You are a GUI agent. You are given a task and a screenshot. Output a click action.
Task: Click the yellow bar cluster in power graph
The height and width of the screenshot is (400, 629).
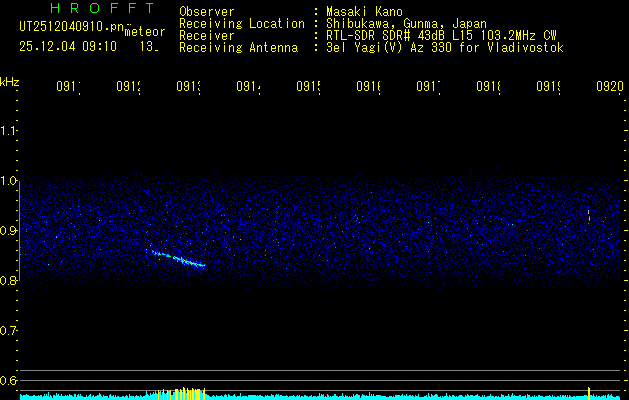pos(181,394)
